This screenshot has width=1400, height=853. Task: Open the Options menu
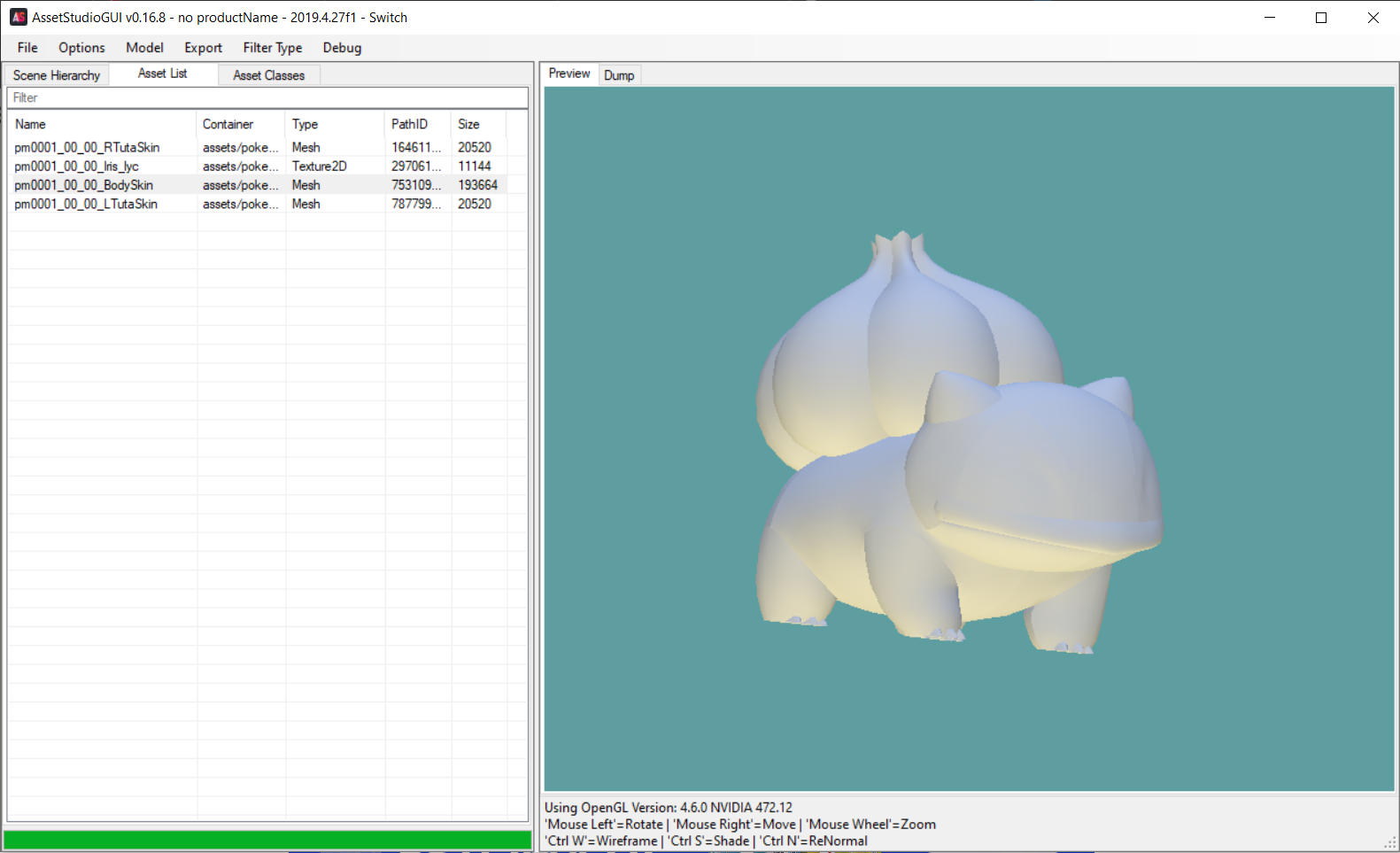point(81,48)
